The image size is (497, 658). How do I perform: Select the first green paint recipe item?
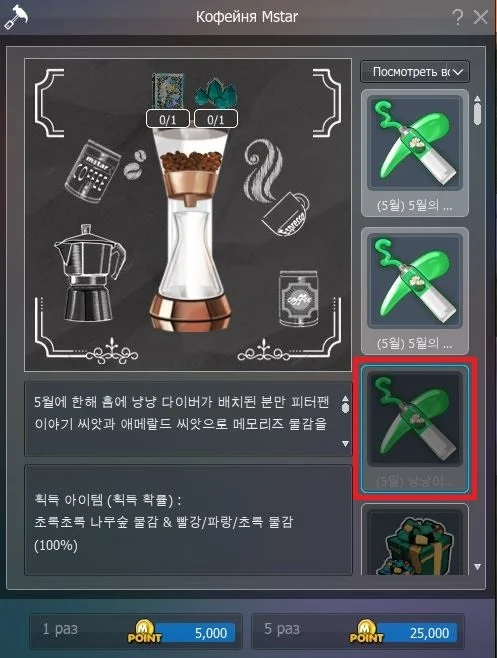click(x=415, y=153)
